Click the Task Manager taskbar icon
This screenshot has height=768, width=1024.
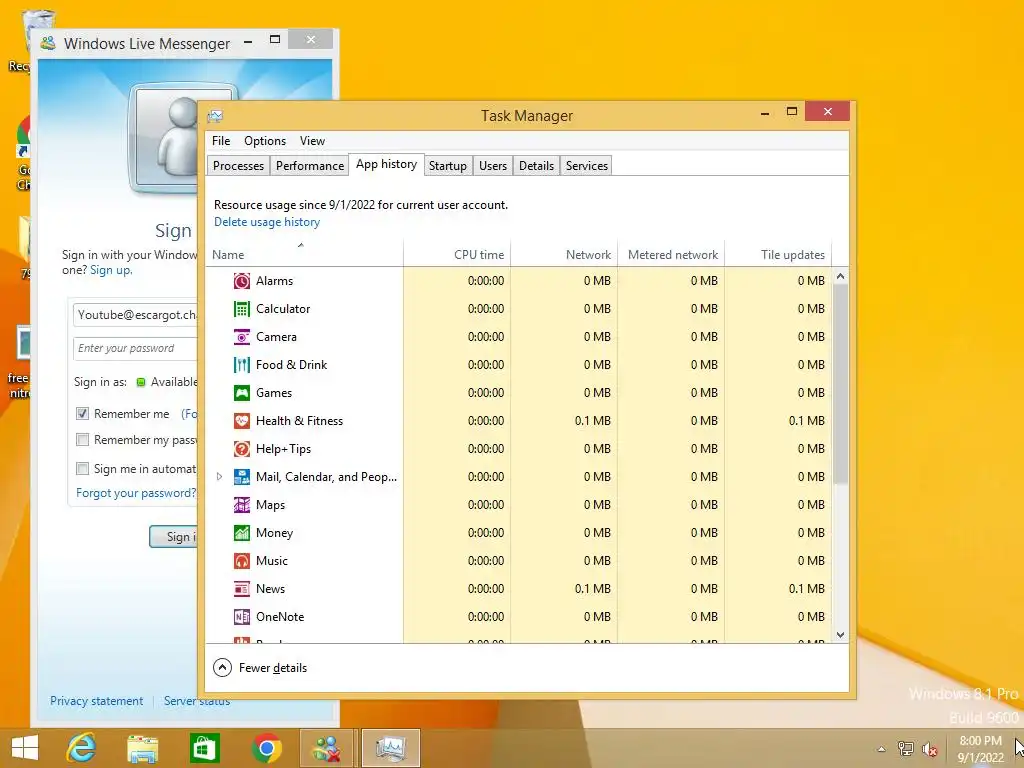pyautogui.click(x=390, y=748)
